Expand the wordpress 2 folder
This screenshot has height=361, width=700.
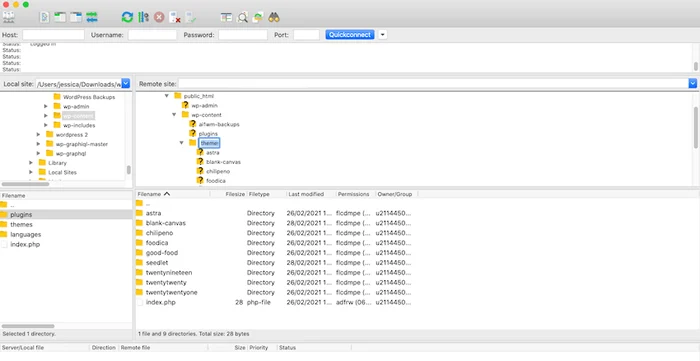click(x=38, y=134)
